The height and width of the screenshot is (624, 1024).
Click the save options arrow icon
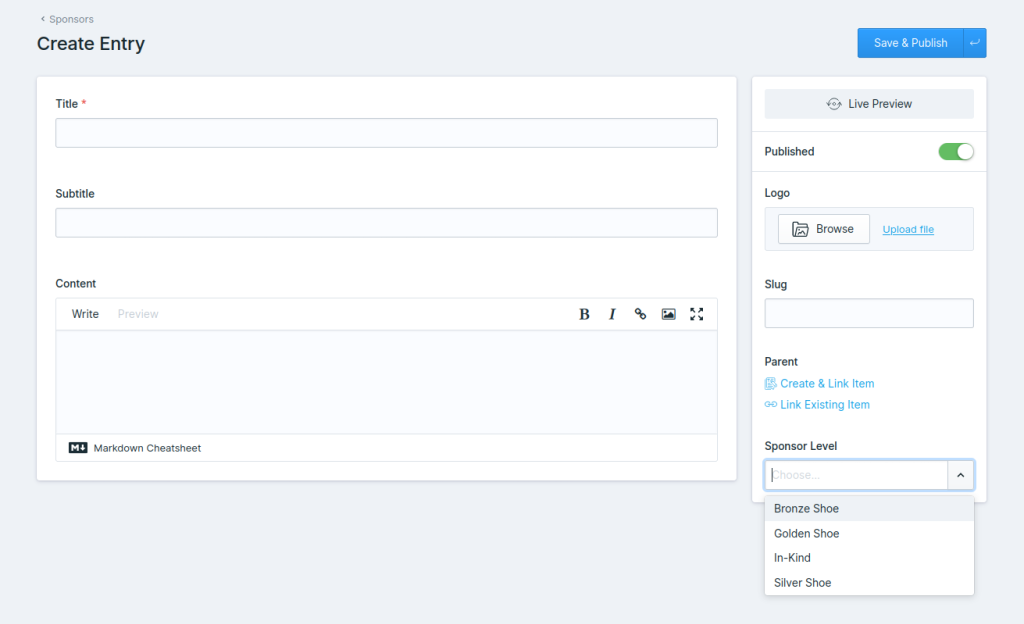point(974,43)
